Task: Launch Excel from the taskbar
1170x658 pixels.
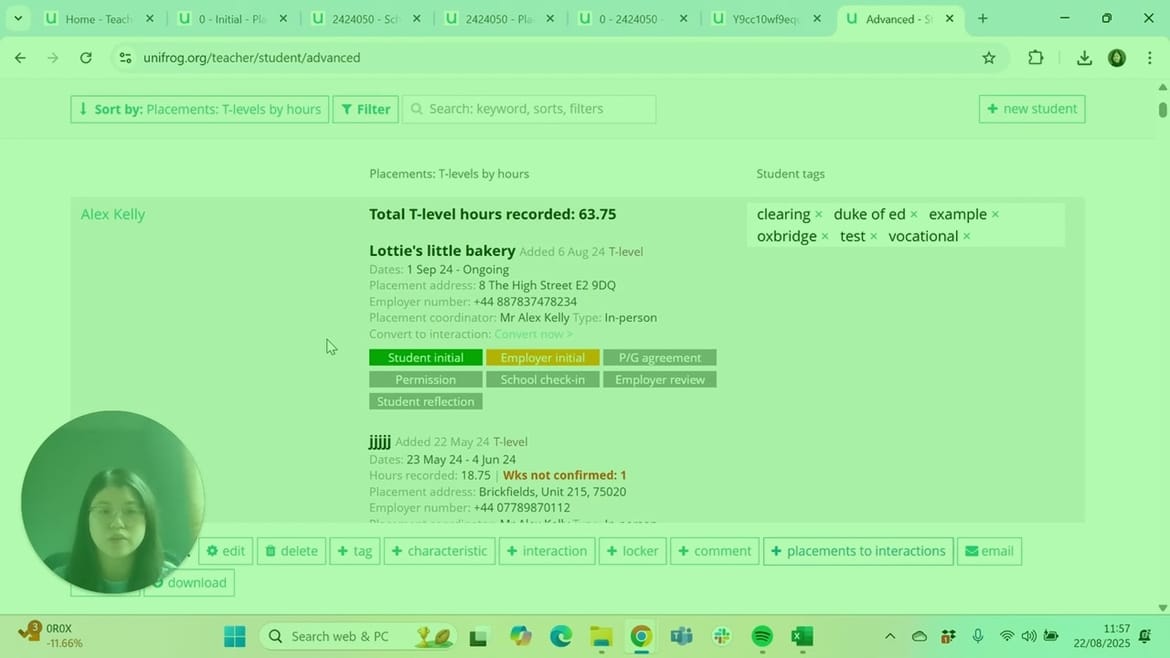Action: point(802,637)
